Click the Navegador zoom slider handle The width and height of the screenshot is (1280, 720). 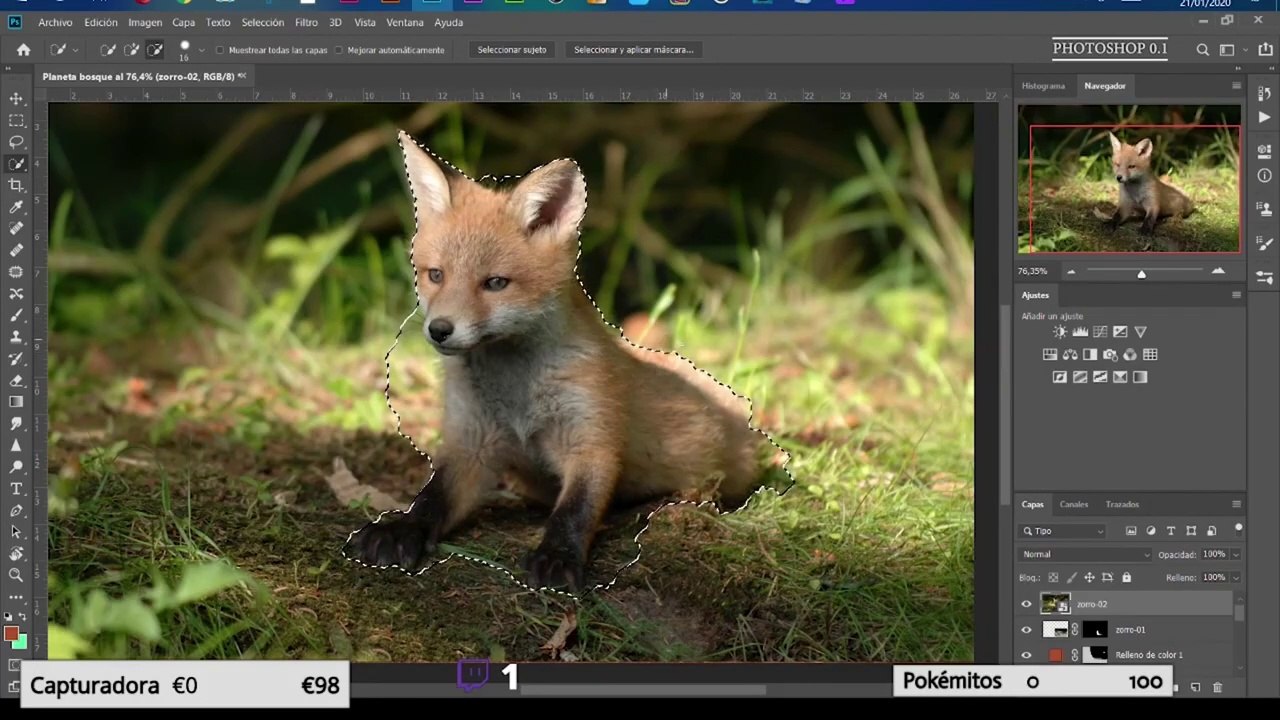(x=1141, y=274)
